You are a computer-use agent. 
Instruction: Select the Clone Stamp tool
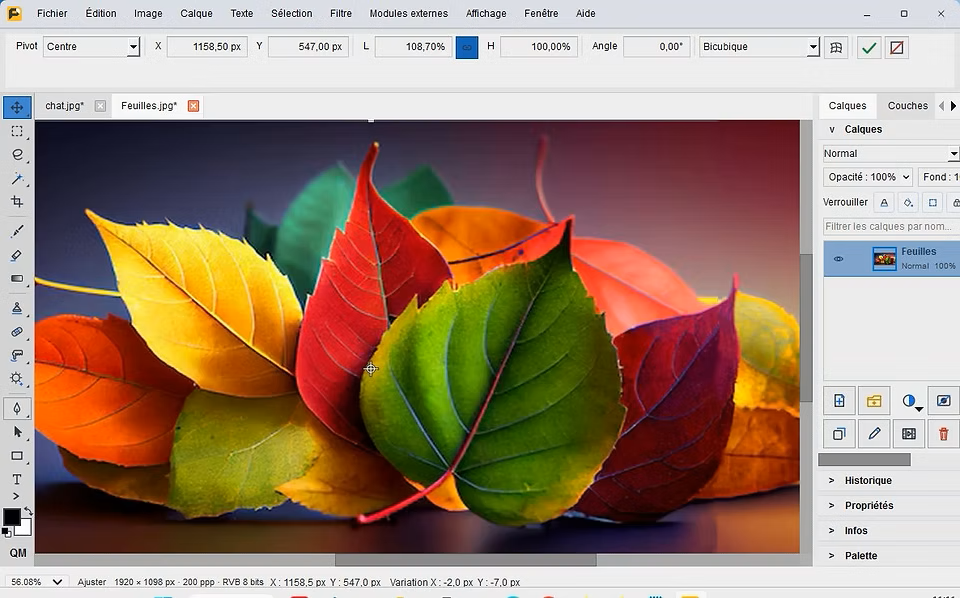pyautogui.click(x=17, y=308)
